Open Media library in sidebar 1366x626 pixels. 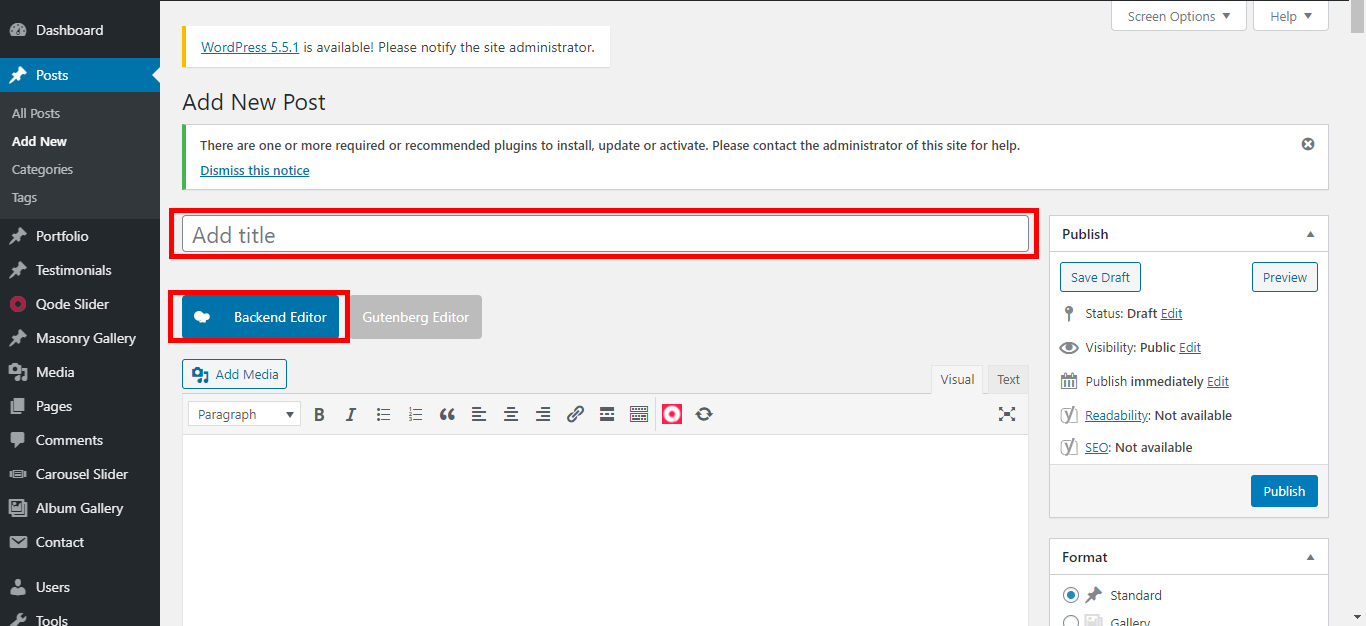tap(80, 372)
